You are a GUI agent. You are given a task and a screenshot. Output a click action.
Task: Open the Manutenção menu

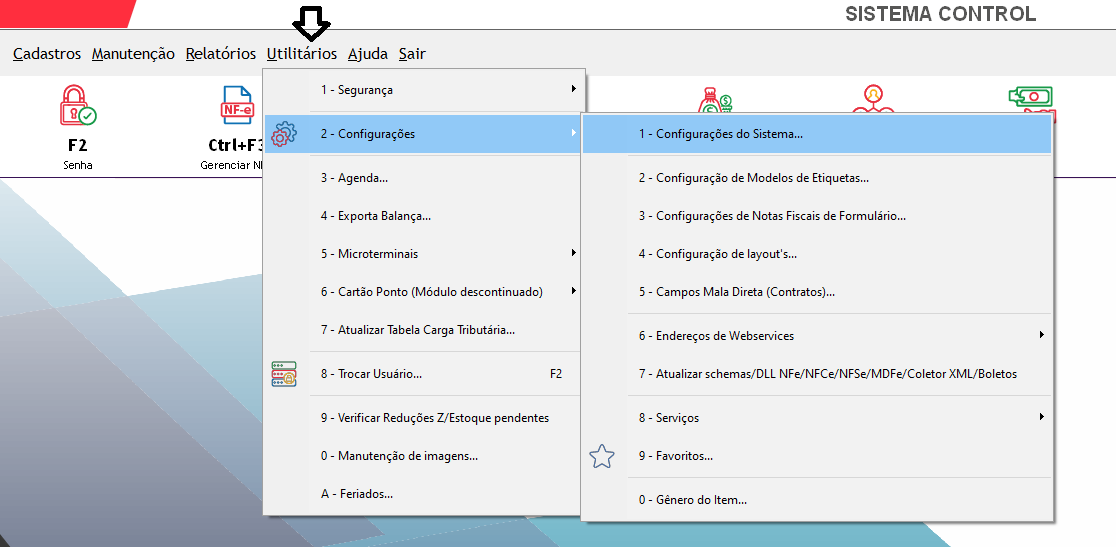tap(133, 53)
